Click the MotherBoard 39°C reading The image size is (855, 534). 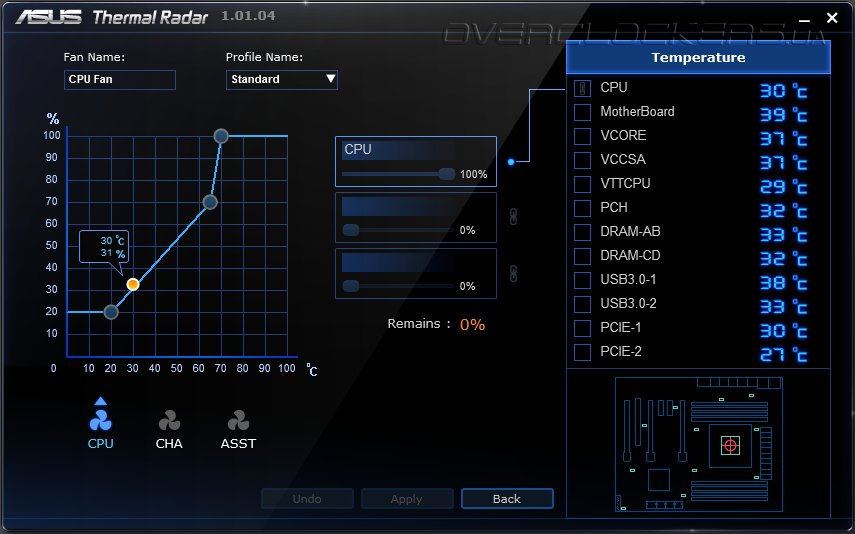click(784, 115)
